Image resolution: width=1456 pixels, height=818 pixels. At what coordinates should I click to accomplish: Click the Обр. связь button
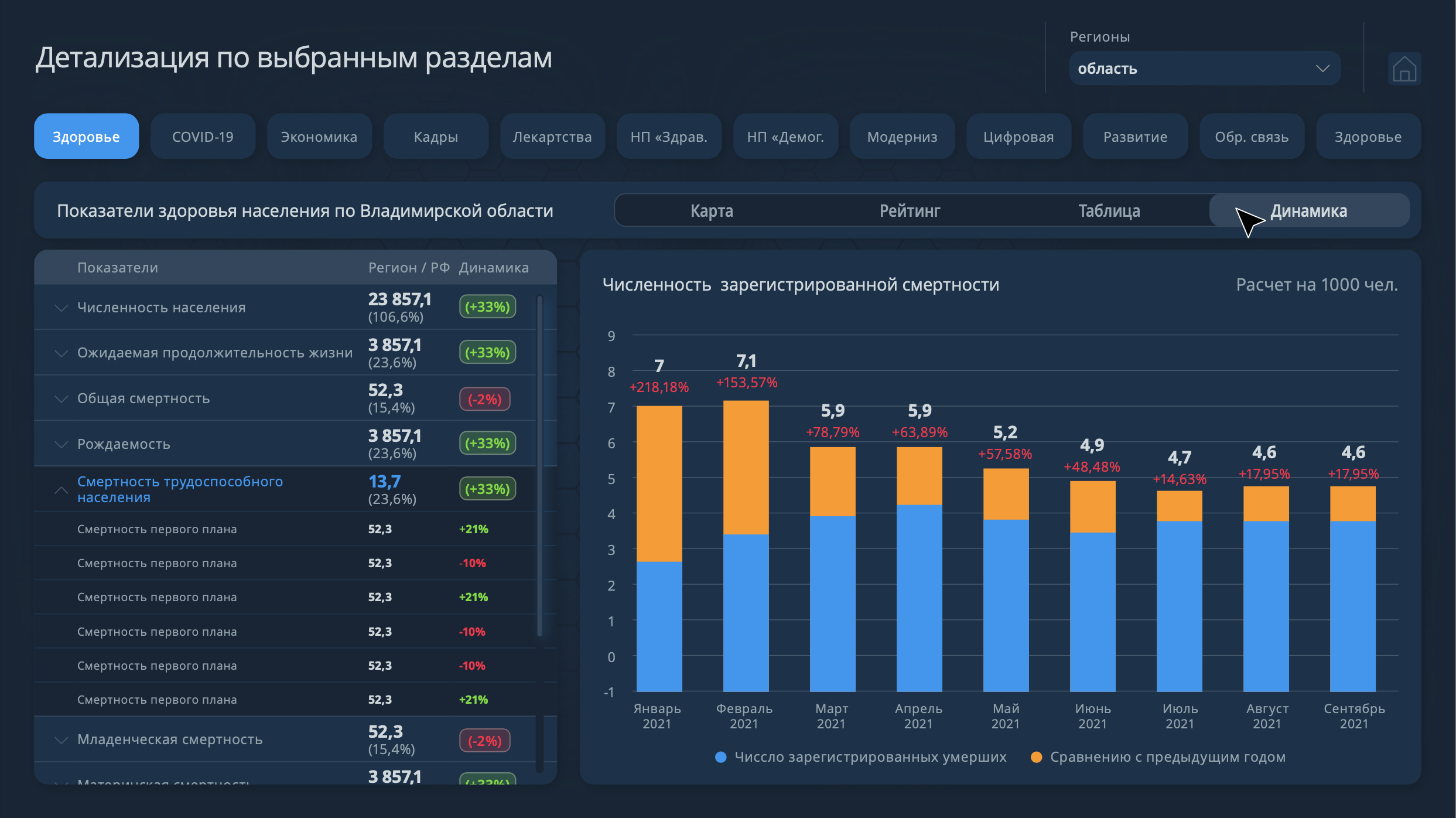point(1251,137)
